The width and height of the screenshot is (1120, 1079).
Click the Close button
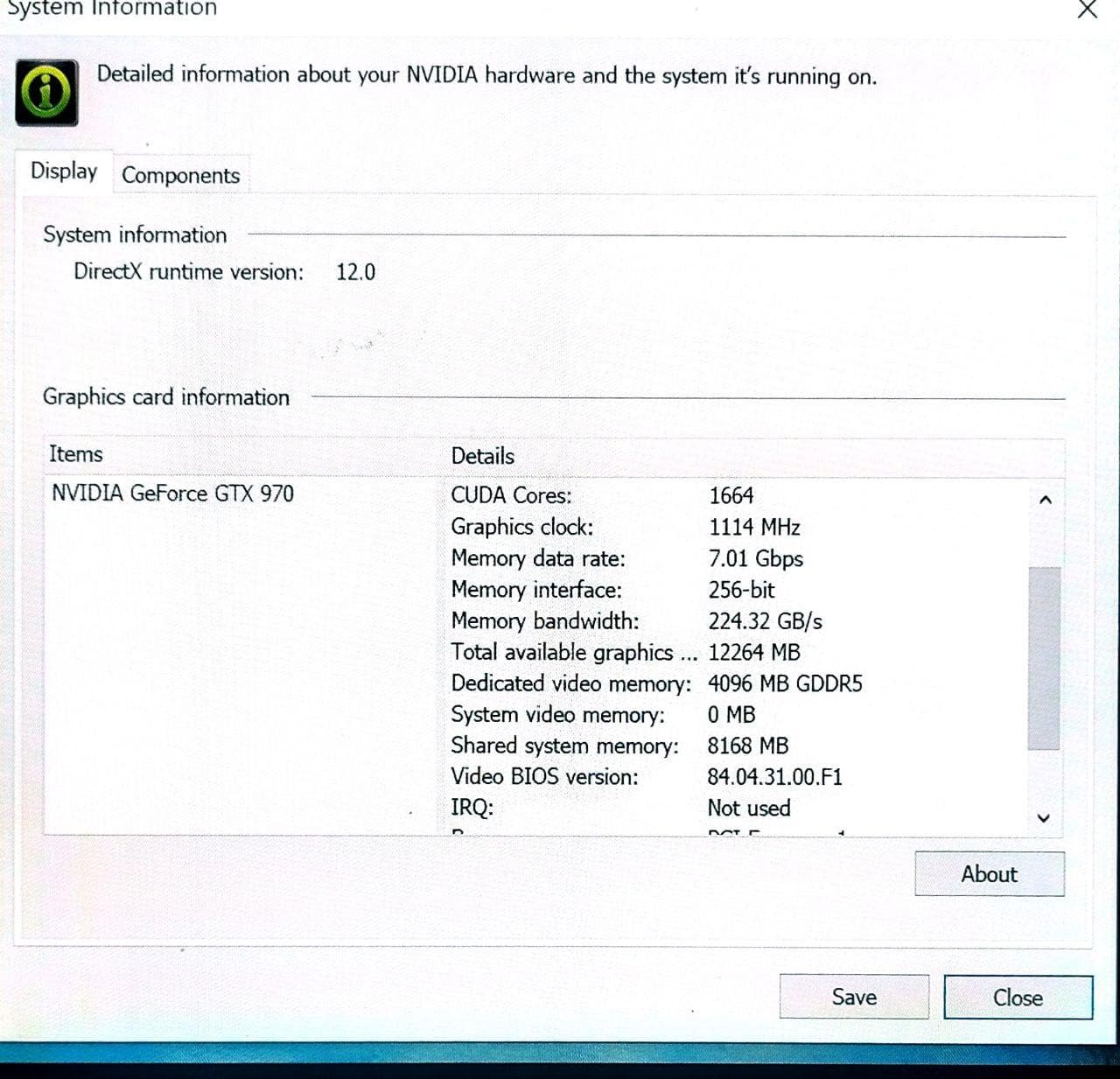point(1018,998)
